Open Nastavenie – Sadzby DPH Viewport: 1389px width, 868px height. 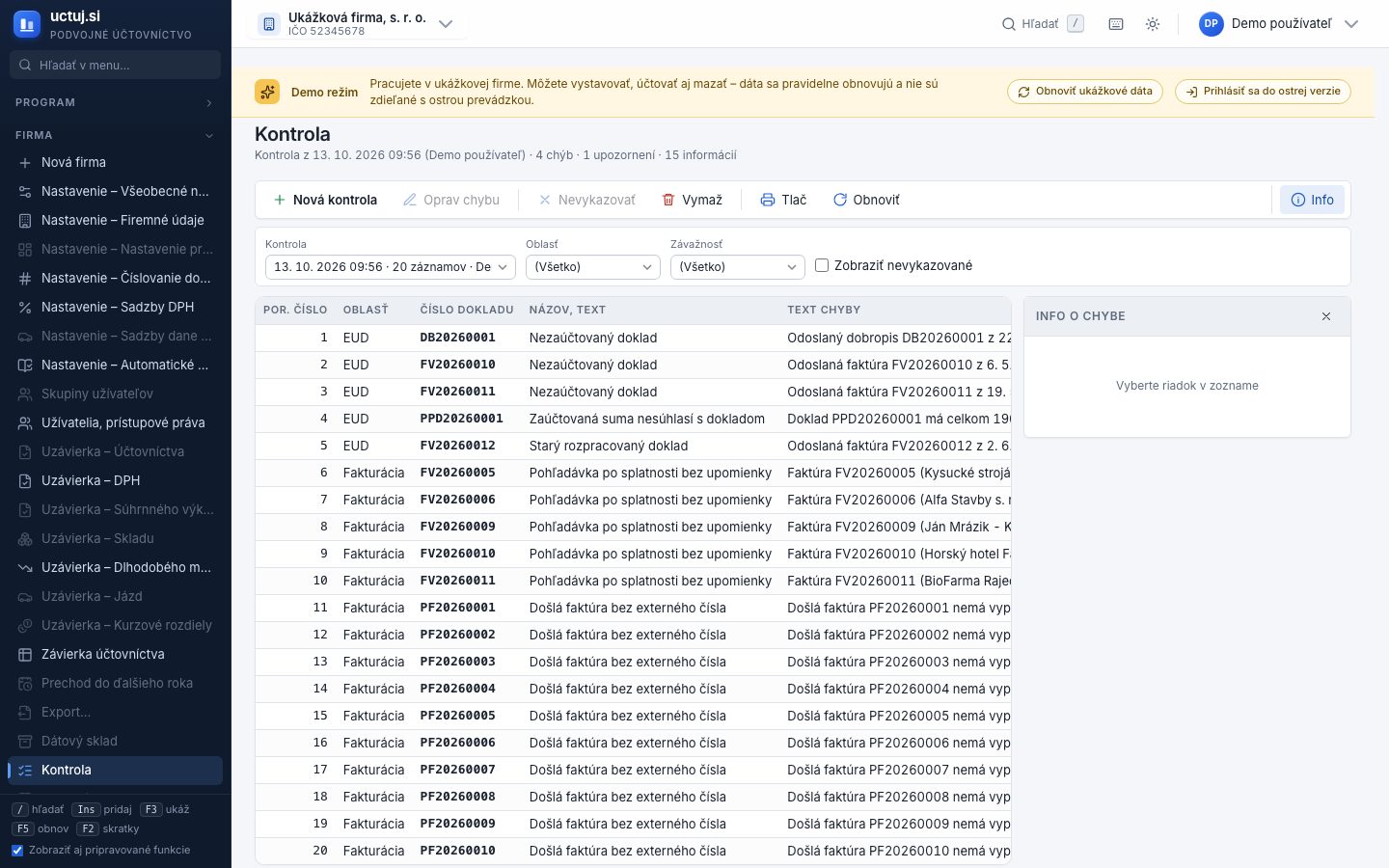[115, 307]
